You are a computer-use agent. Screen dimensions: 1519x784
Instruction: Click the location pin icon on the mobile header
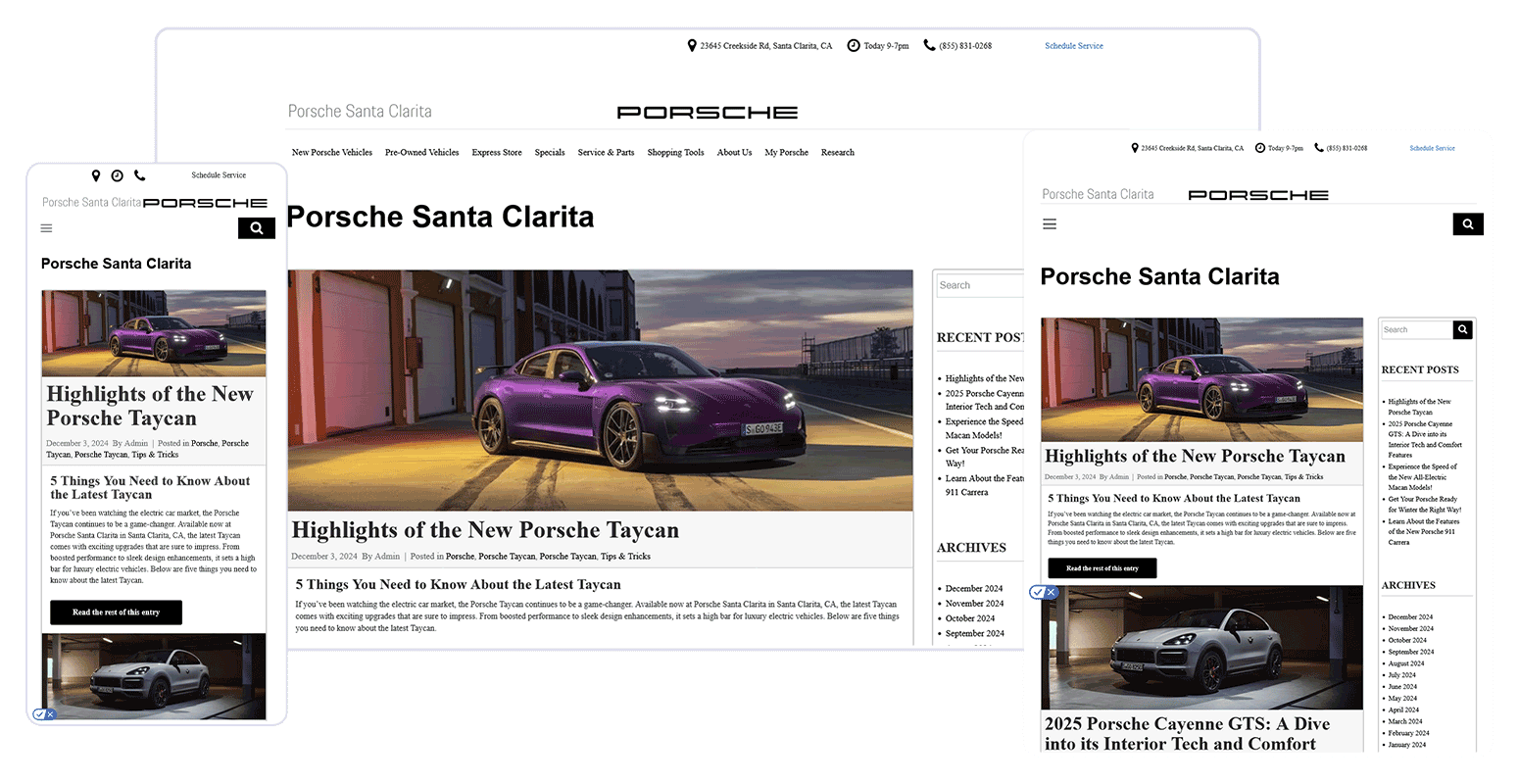point(96,175)
